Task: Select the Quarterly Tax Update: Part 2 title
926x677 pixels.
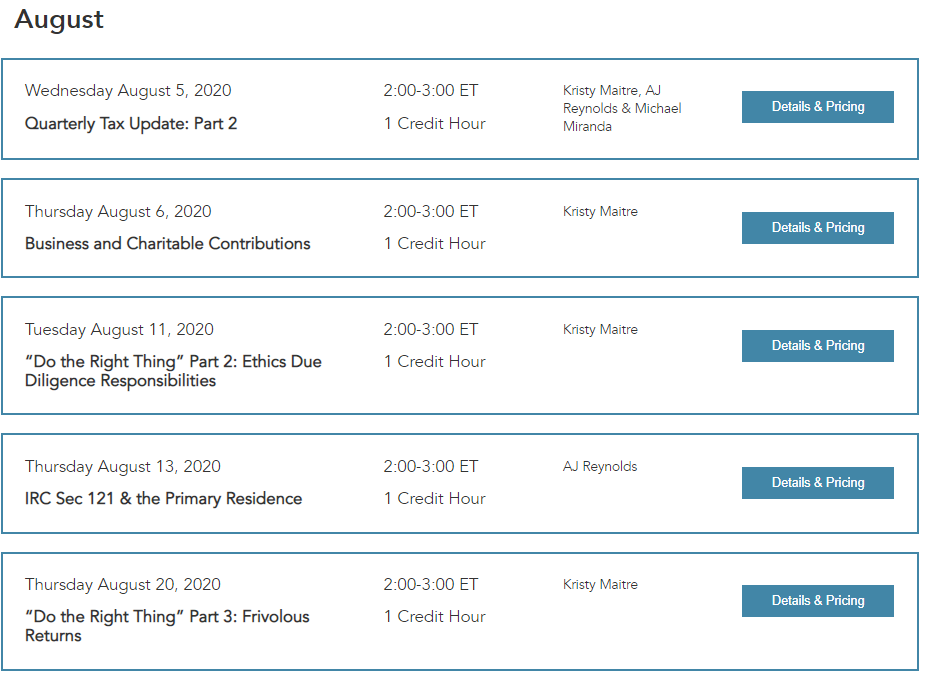Action: tap(131, 123)
